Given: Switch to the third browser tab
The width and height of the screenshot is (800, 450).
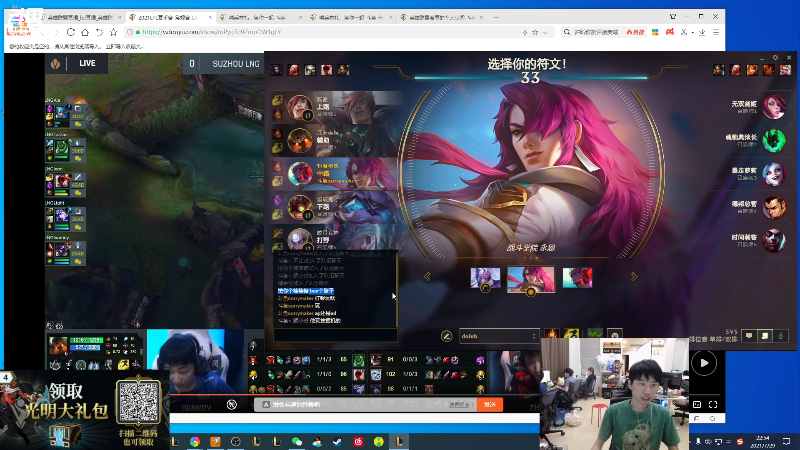Looking at the screenshot, I should click(260, 17).
